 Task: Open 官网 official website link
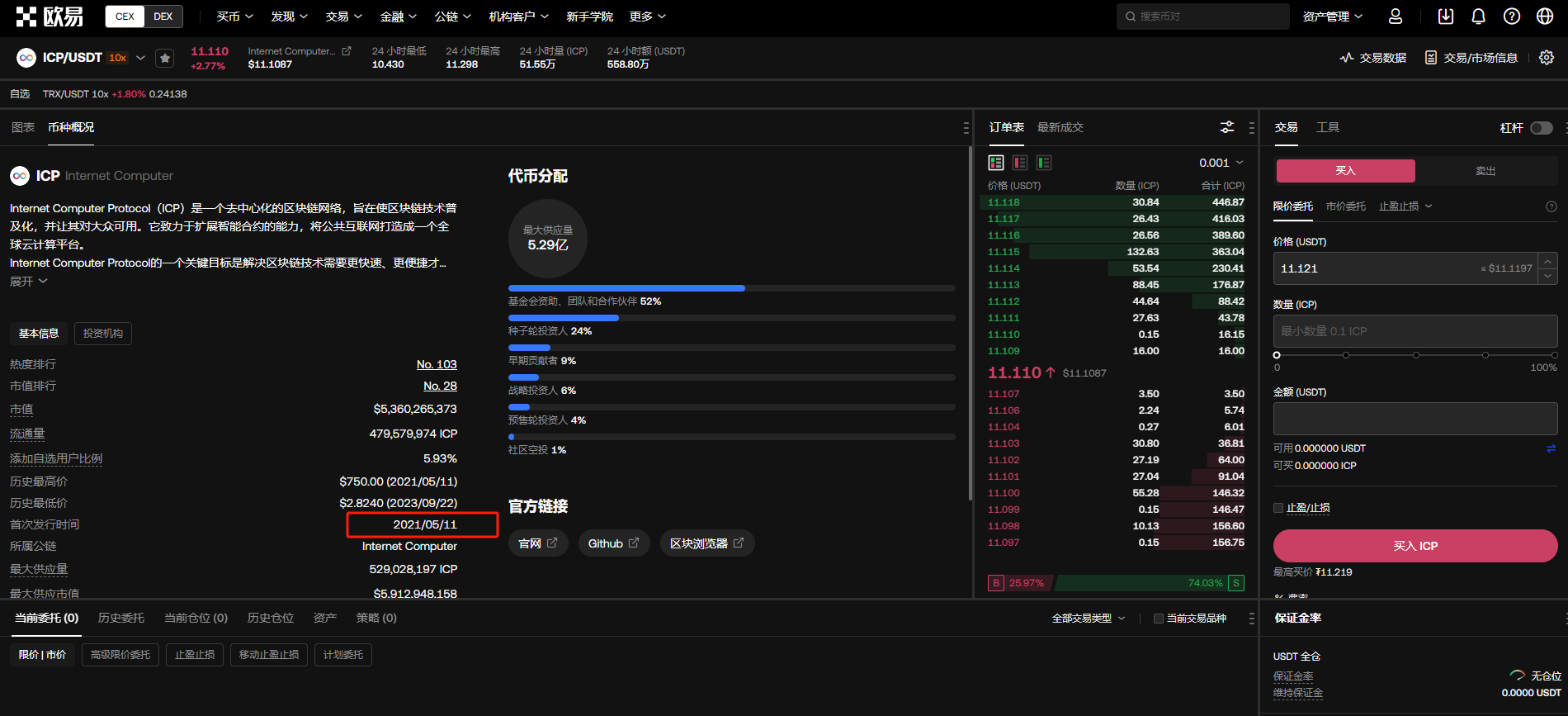(538, 543)
